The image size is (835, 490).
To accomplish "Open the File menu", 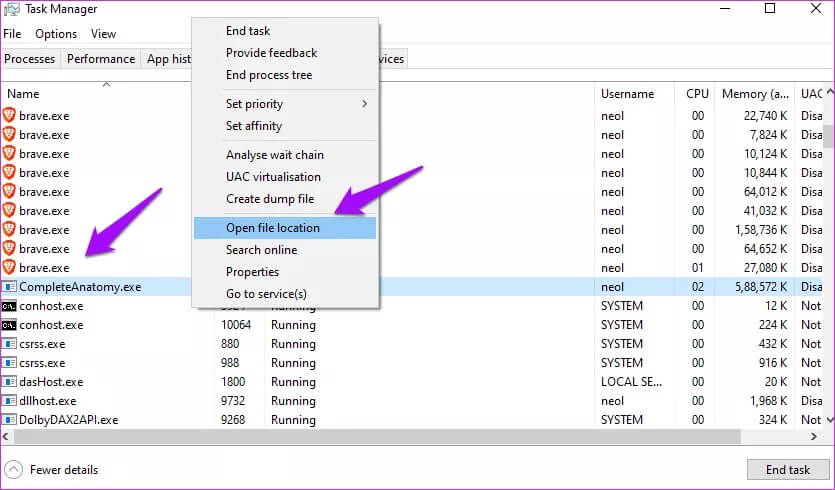I will 12,34.
